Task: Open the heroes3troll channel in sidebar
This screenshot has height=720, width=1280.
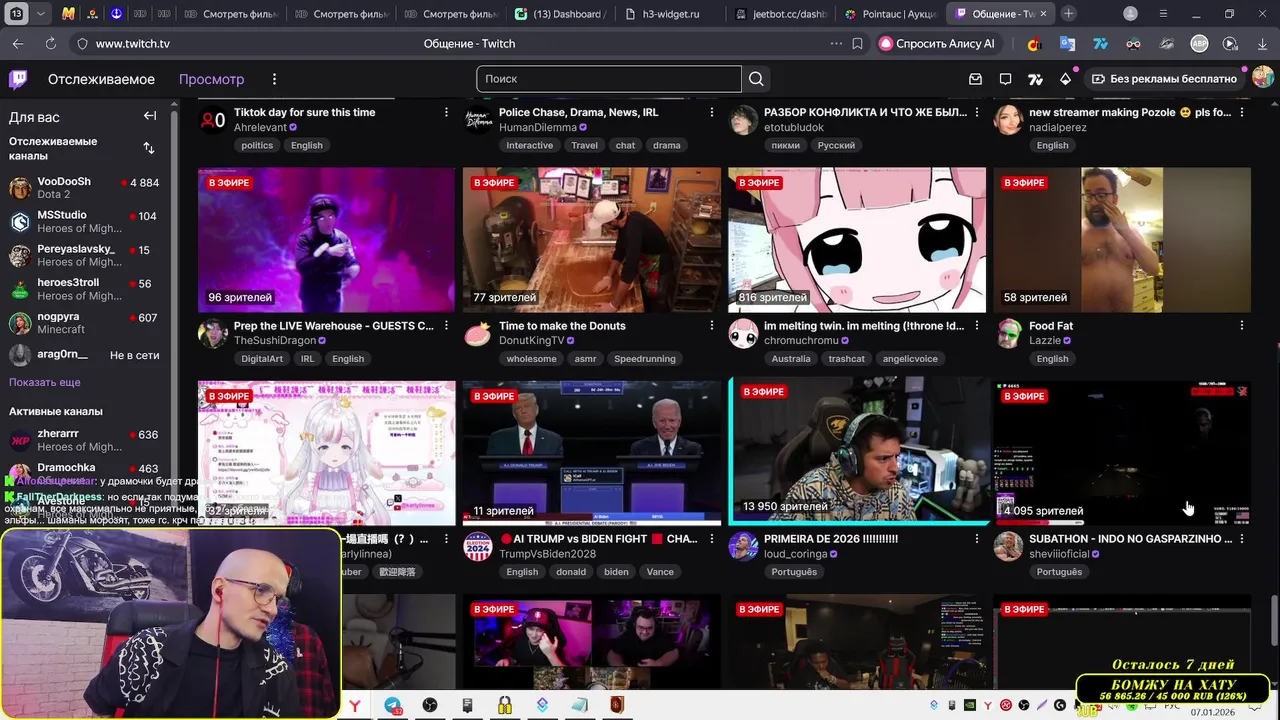Action: pos(86,289)
